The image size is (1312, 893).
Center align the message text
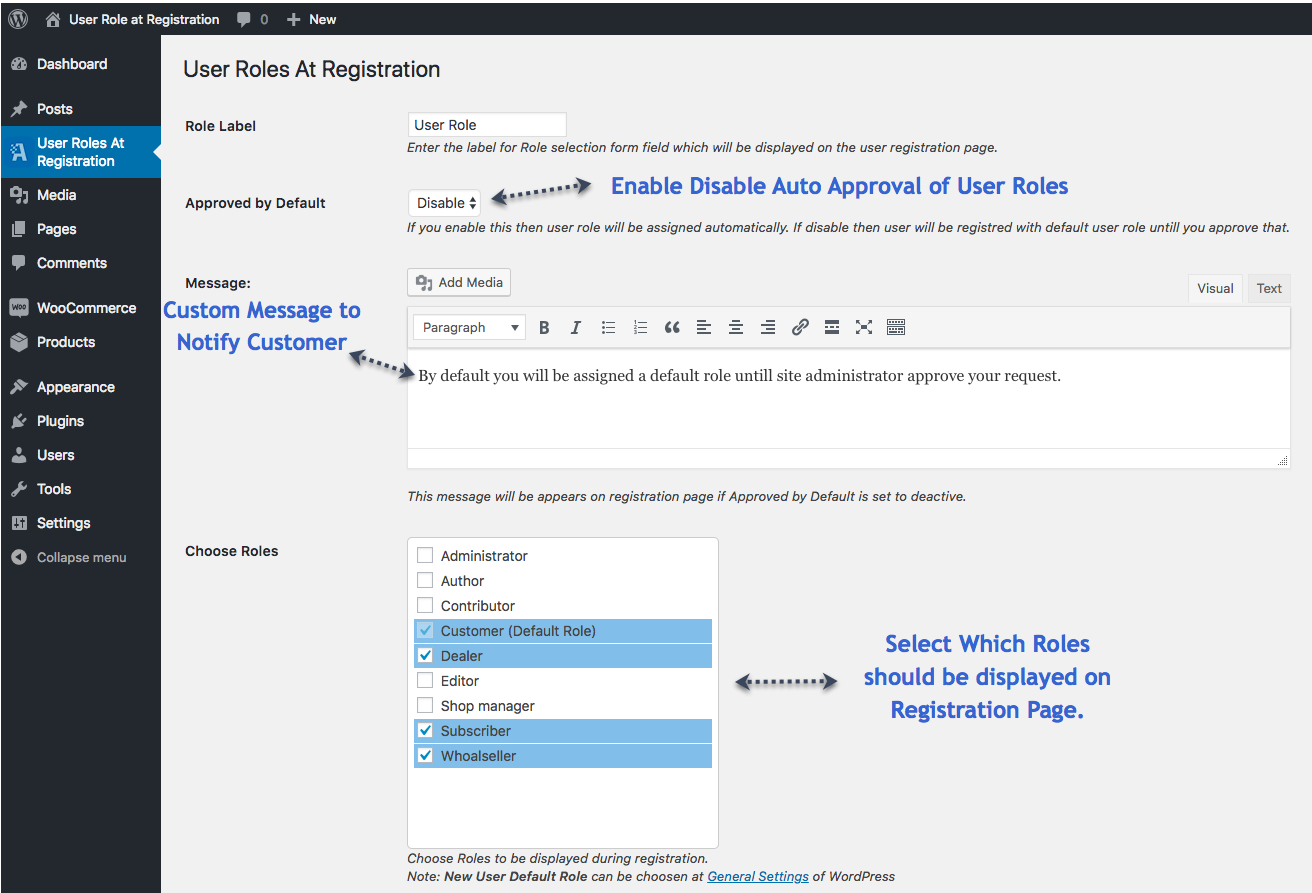tap(736, 327)
